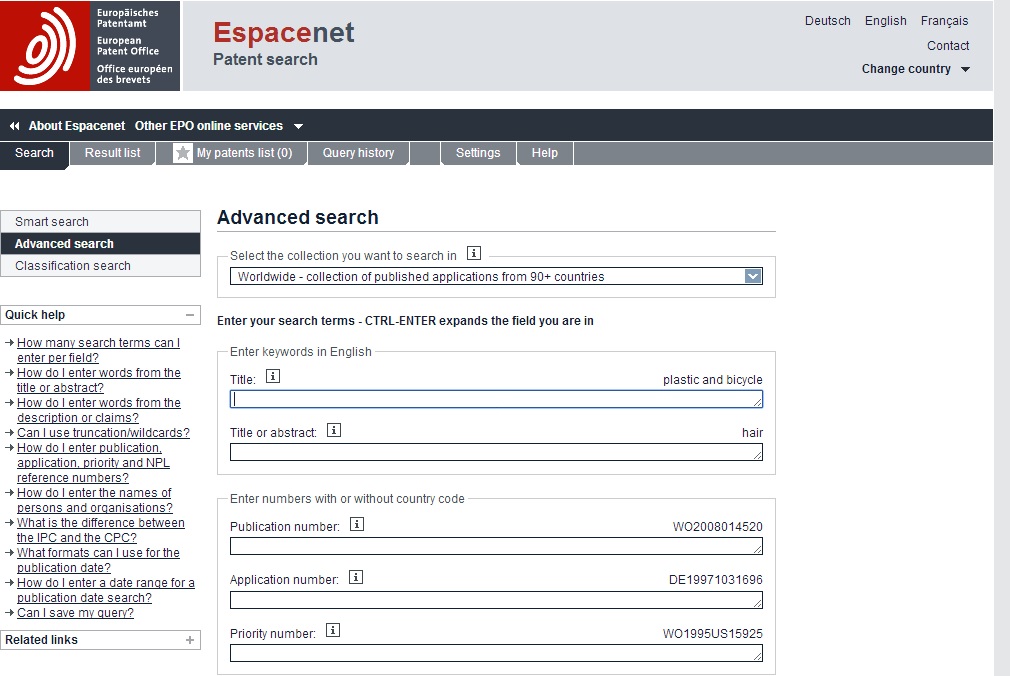Select Classification search in the sidebar
The width and height of the screenshot is (1010, 676).
tap(73, 266)
